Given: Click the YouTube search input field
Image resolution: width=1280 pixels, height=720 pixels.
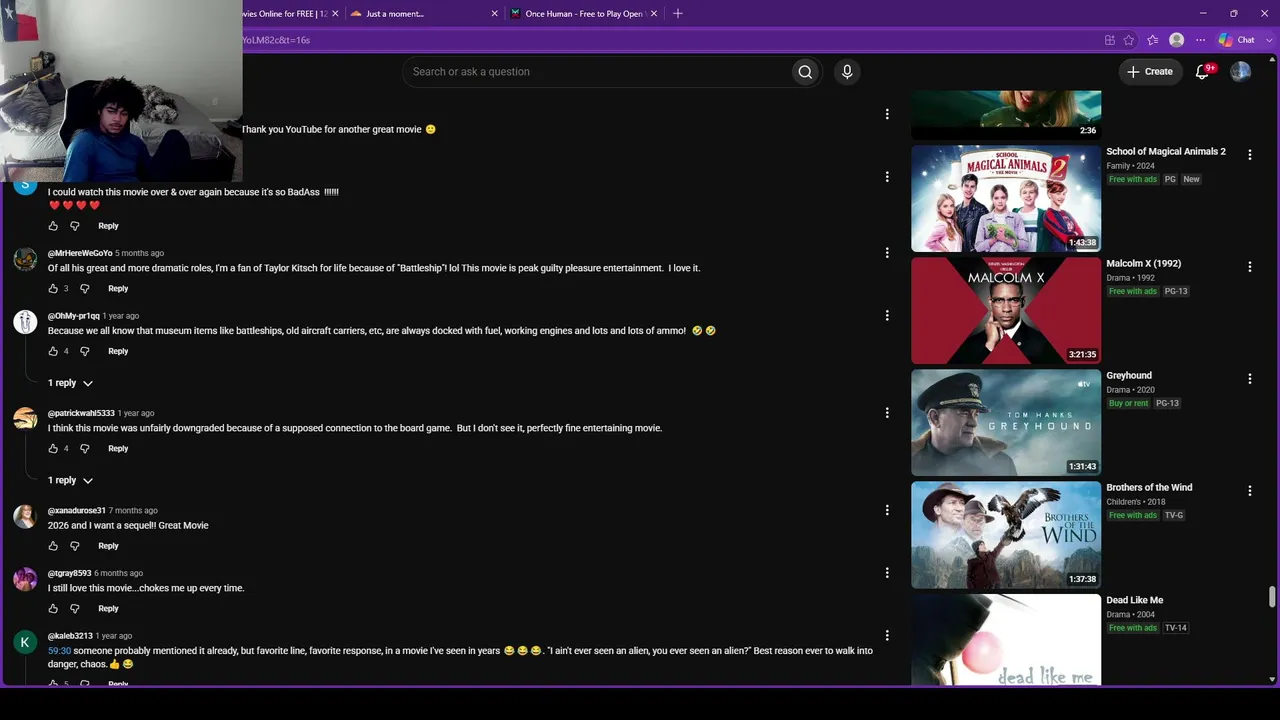Looking at the screenshot, I should point(595,72).
